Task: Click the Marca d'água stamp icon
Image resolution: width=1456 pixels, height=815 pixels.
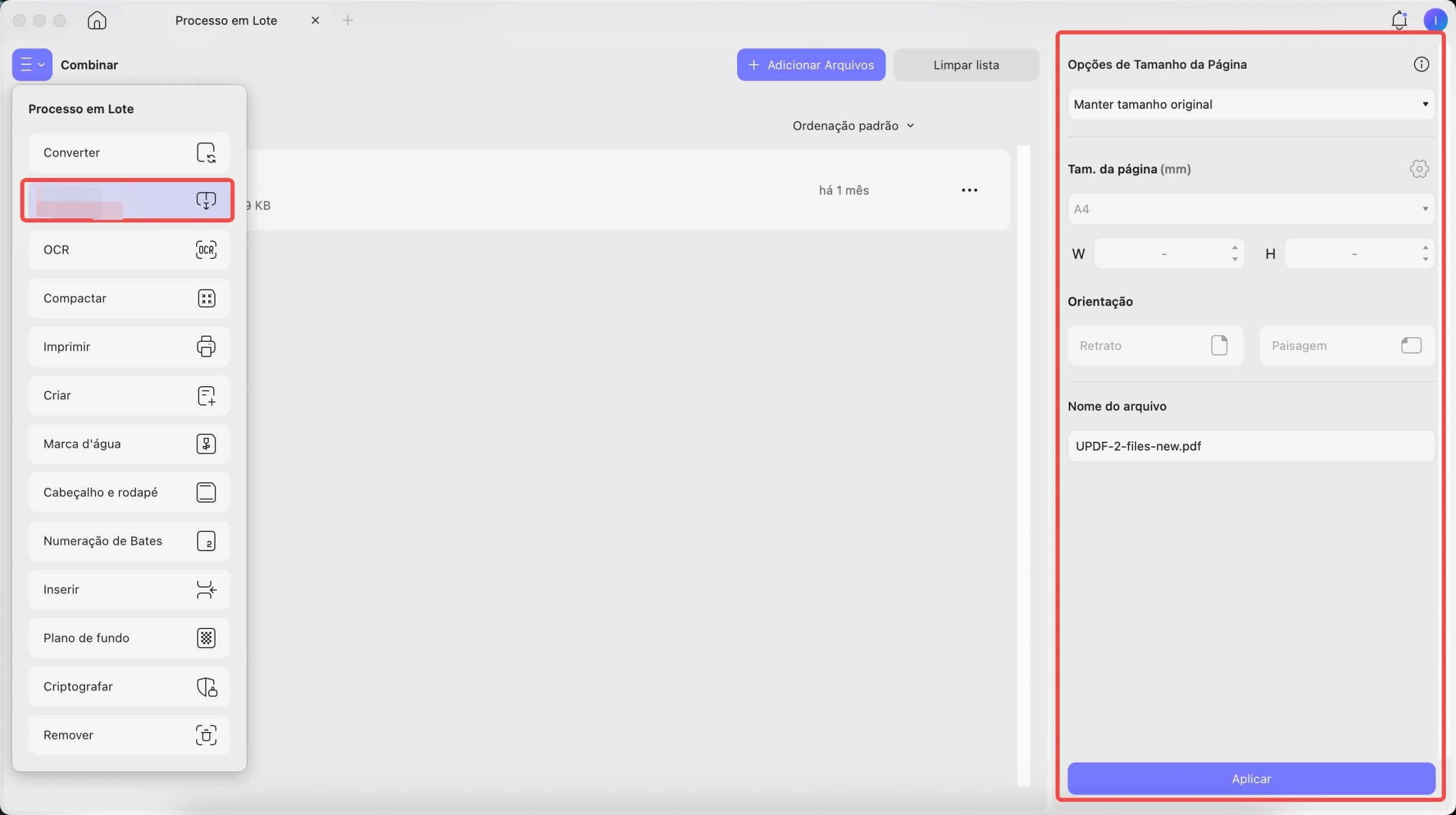Action: pos(206,444)
